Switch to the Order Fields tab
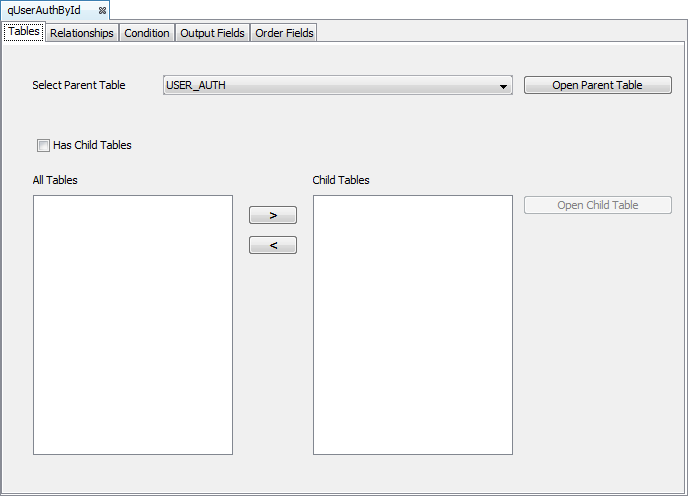This screenshot has width=688, height=496. click(x=284, y=33)
